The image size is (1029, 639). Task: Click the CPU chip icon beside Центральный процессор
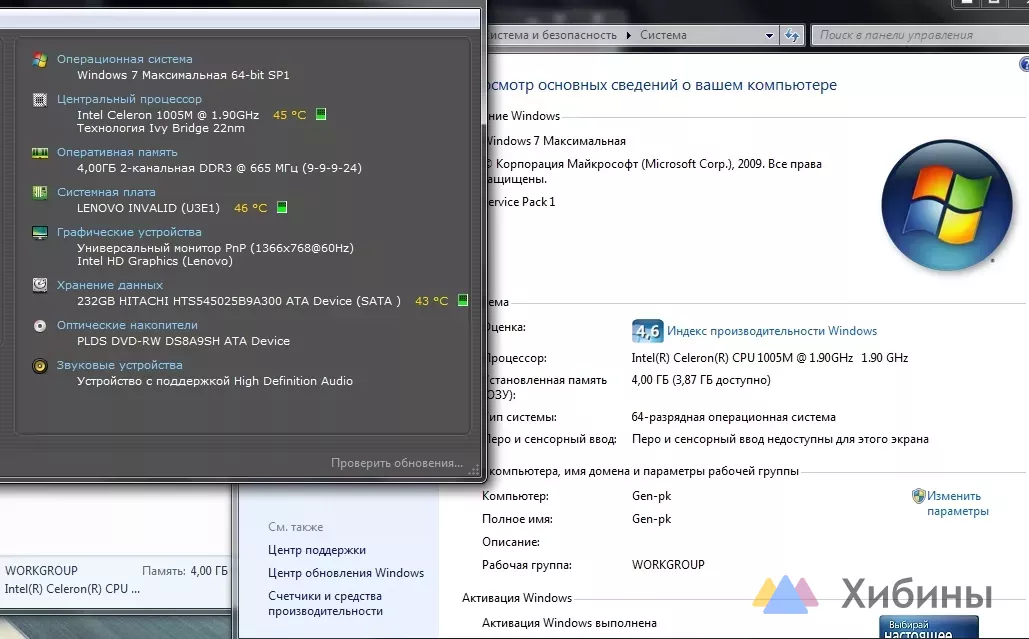tap(40, 100)
